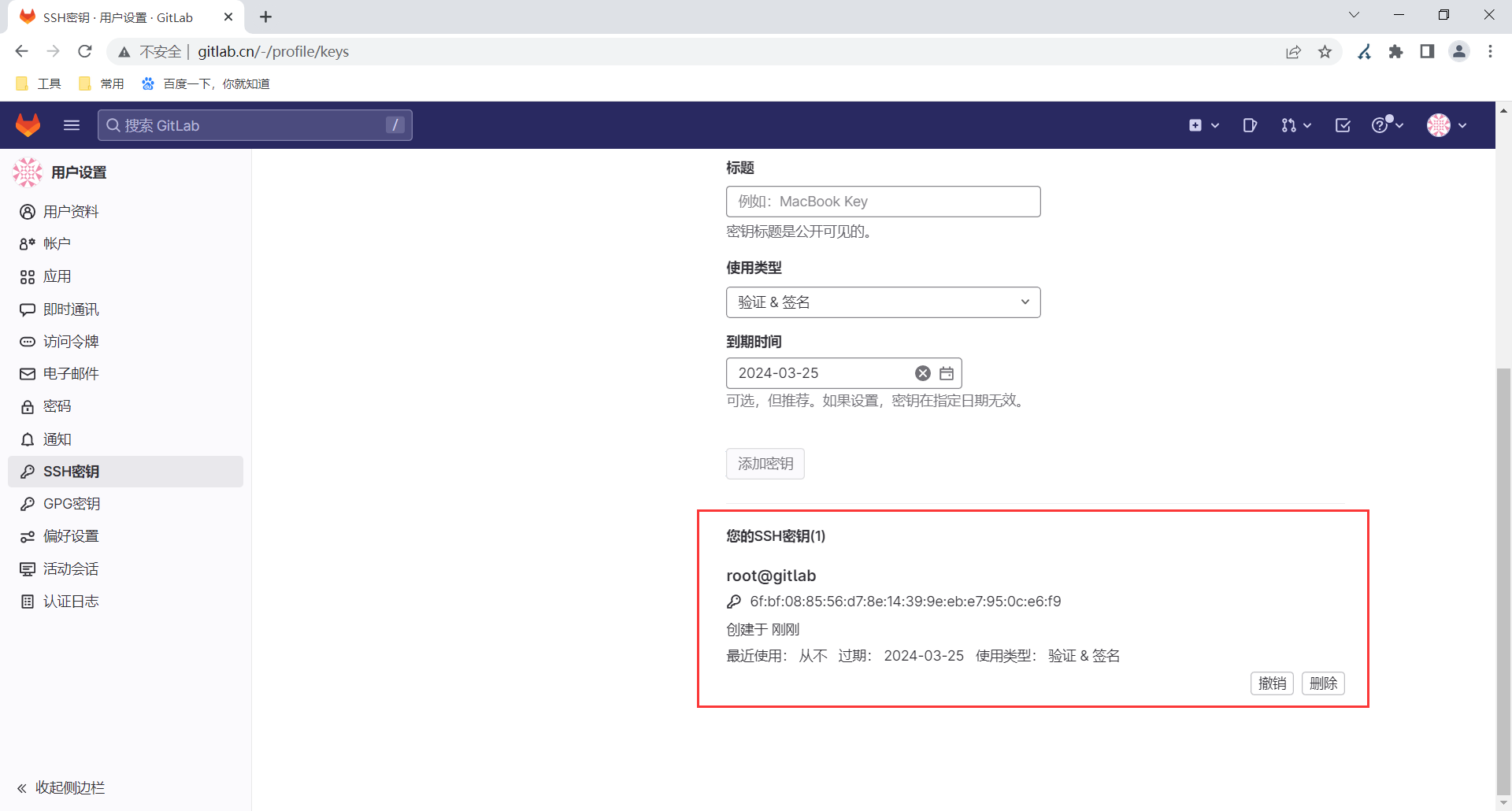Expand the help menu dropdown arrow
The width and height of the screenshot is (1512, 811).
click(1399, 126)
